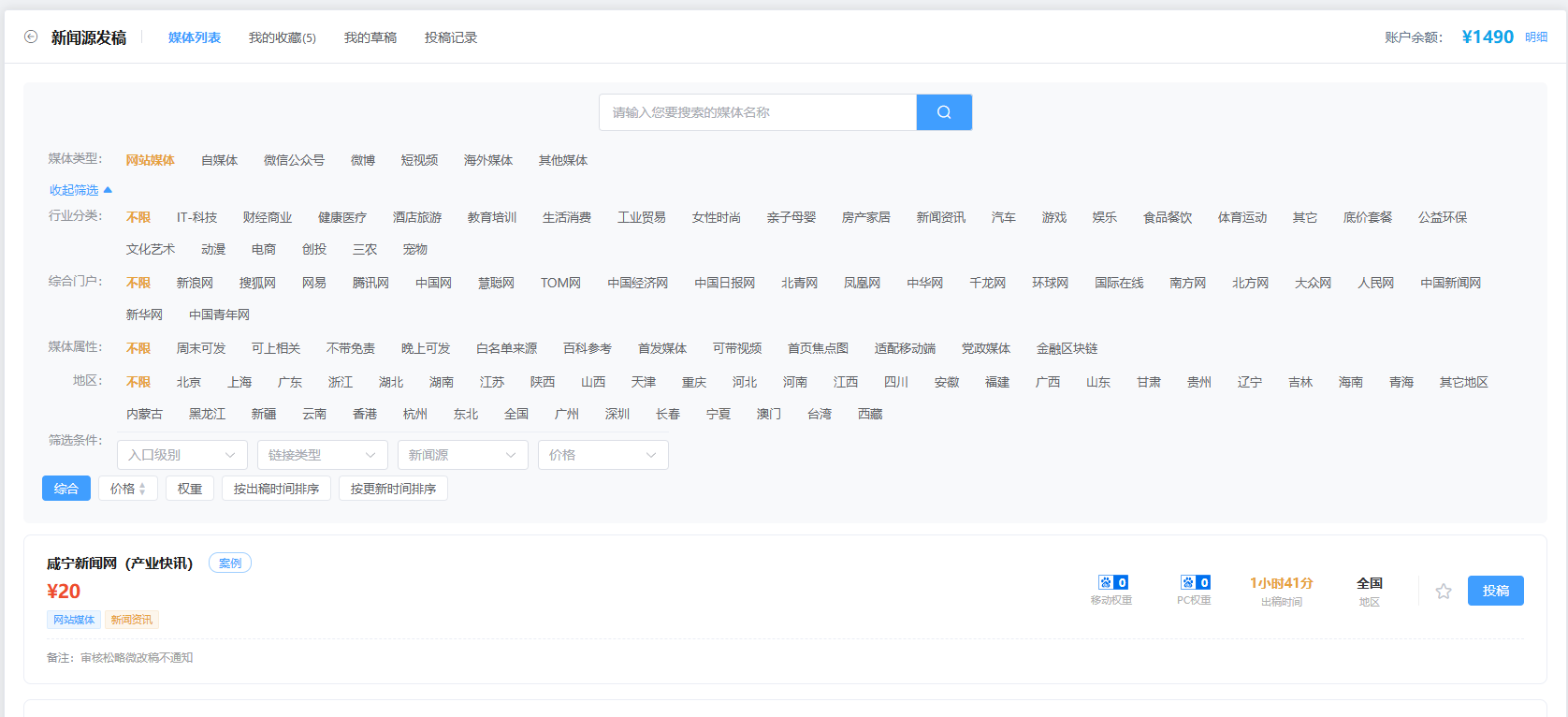
Task: Open the 投稿记录 tab
Action: (451, 37)
